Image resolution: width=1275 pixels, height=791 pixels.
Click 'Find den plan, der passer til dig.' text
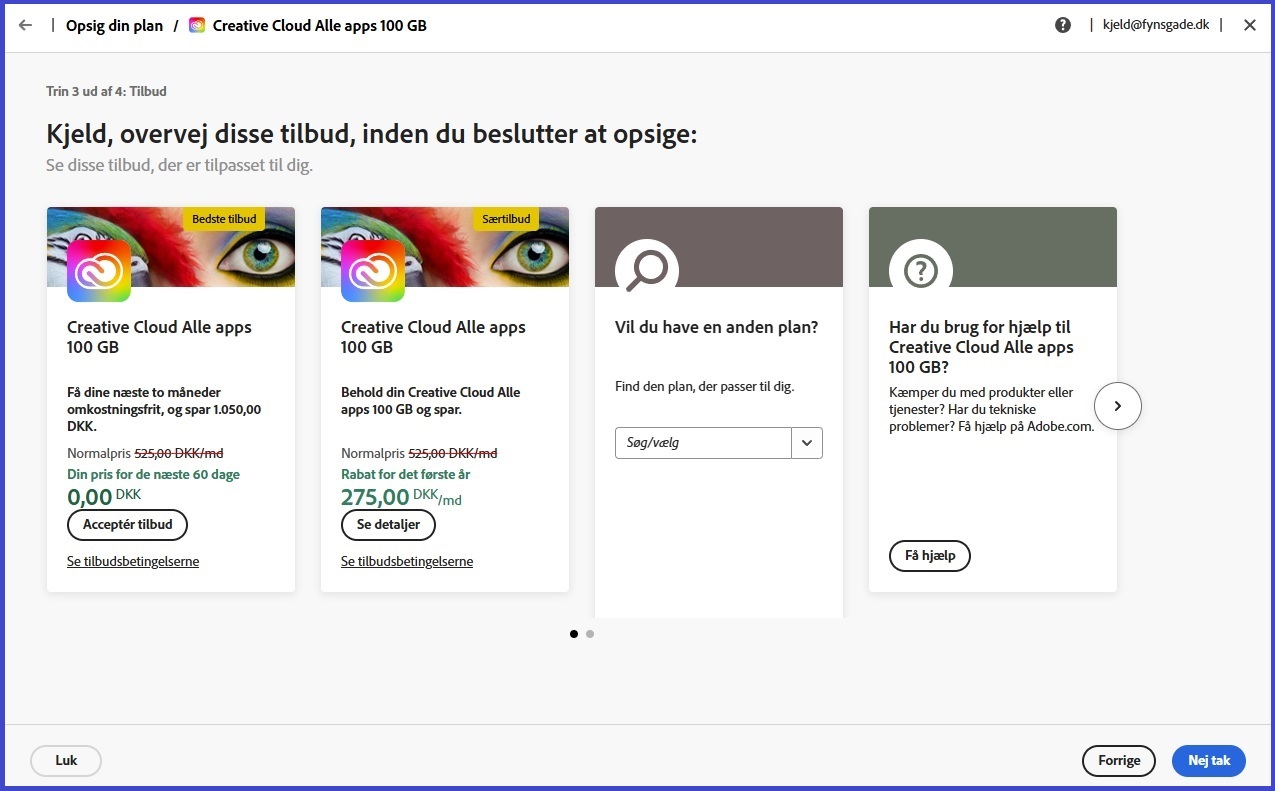704,386
